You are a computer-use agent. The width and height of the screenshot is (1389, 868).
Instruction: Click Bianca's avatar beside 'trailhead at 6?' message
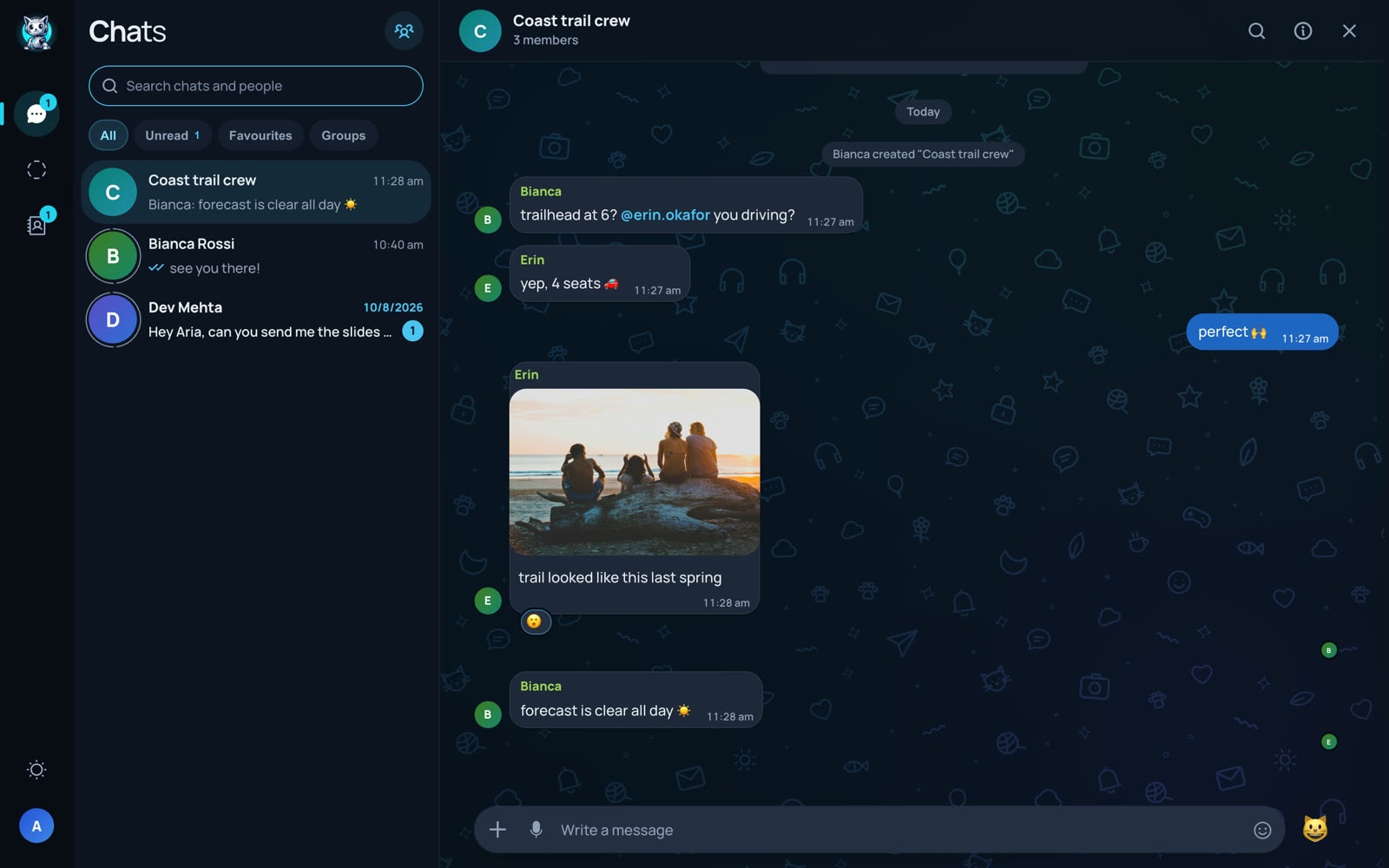[x=488, y=220]
